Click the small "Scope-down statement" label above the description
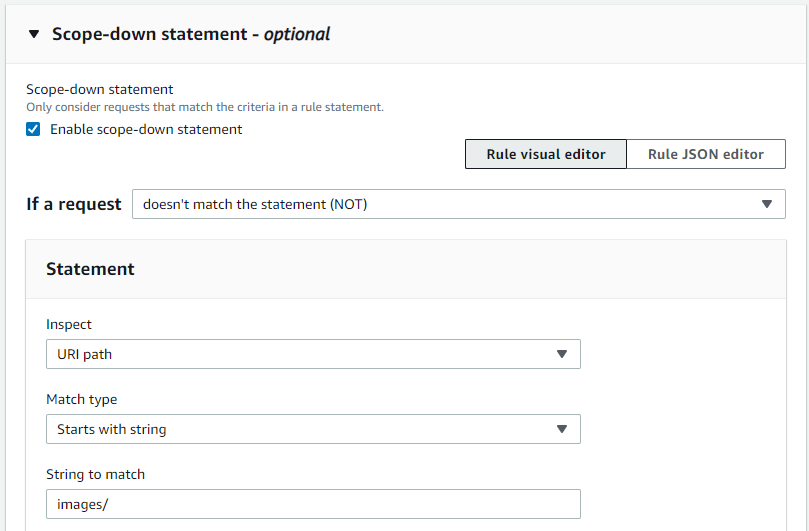The height and width of the screenshot is (531, 809). click(x=100, y=89)
